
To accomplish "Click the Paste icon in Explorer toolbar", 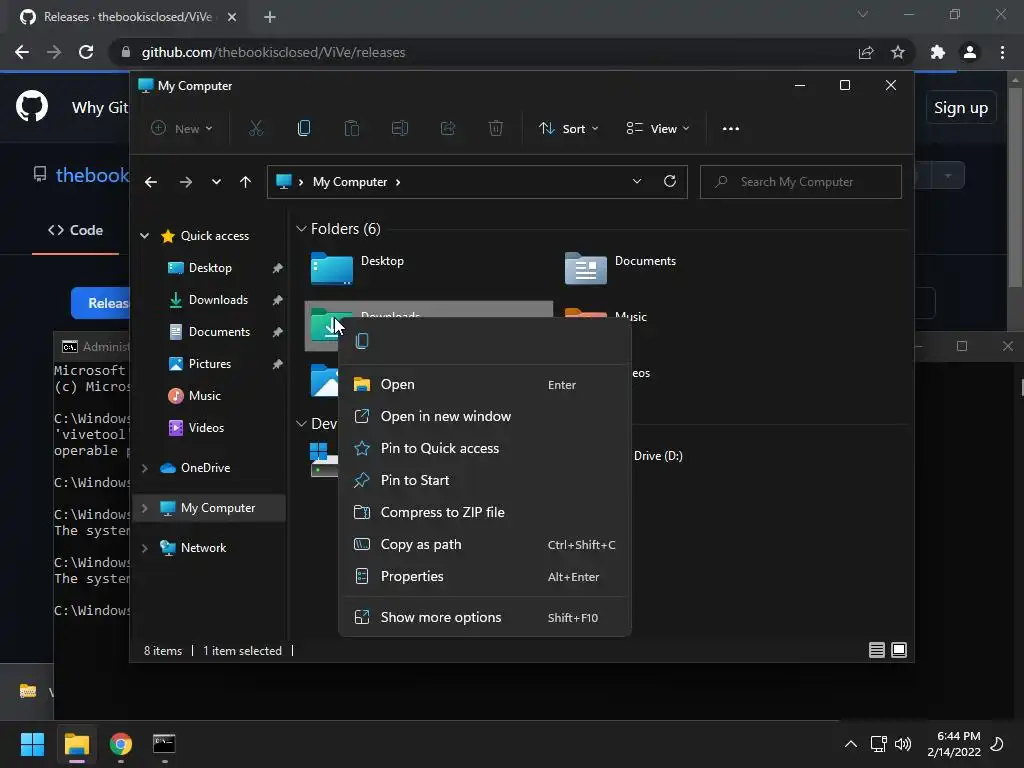I will click(x=351, y=129).
